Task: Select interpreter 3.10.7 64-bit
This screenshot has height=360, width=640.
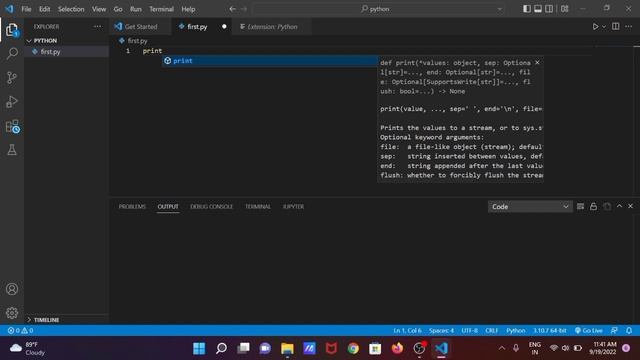Action: point(549,330)
